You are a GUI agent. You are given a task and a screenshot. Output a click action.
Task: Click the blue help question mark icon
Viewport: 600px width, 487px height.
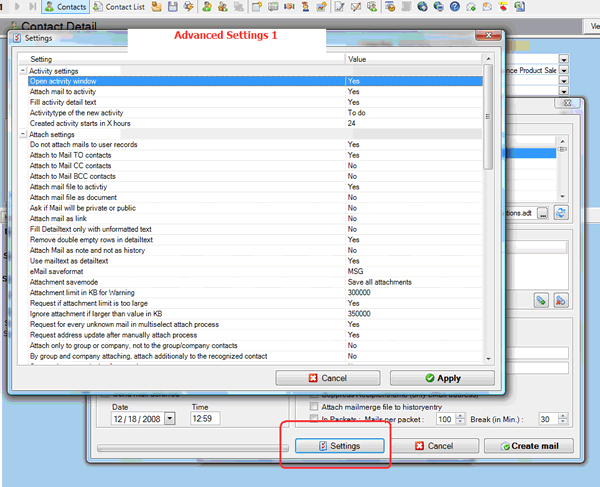[455, 7]
